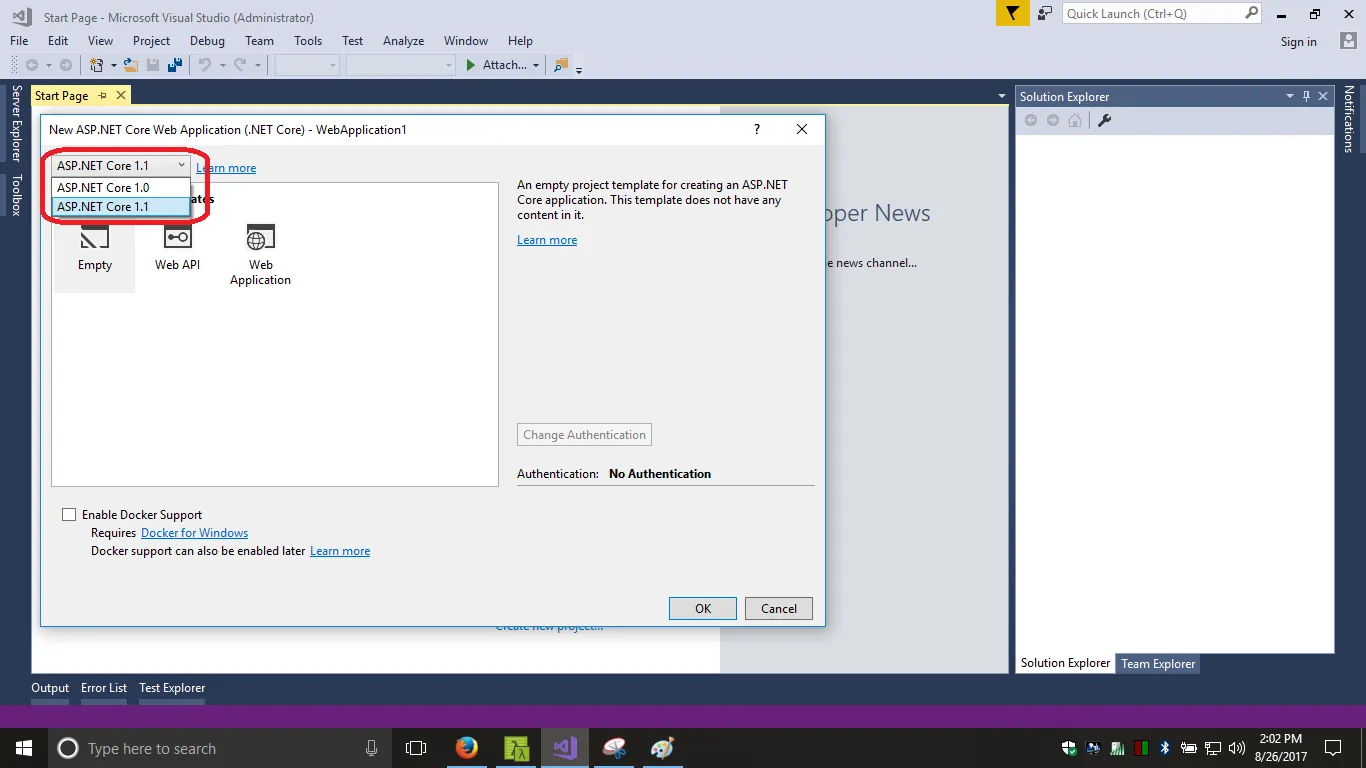Click Learn more beside Docker support text
Viewport: 1366px width, 768px height.
(x=340, y=551)
